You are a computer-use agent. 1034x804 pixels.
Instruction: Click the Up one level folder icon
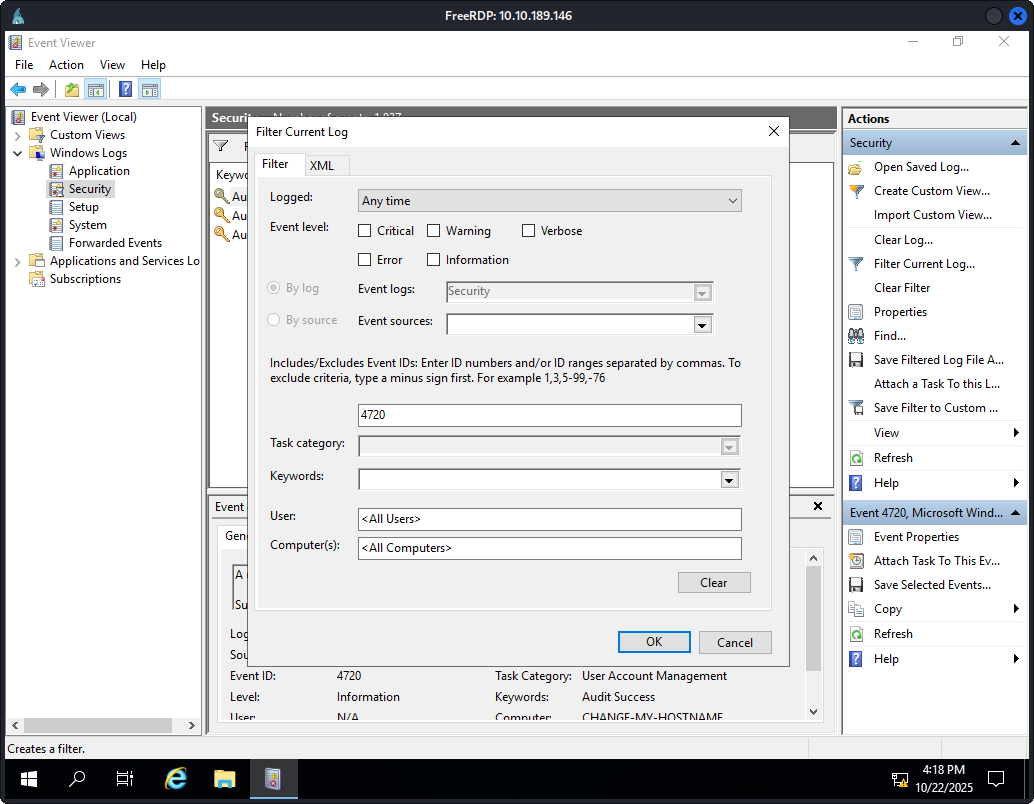(x=71, y=89)
